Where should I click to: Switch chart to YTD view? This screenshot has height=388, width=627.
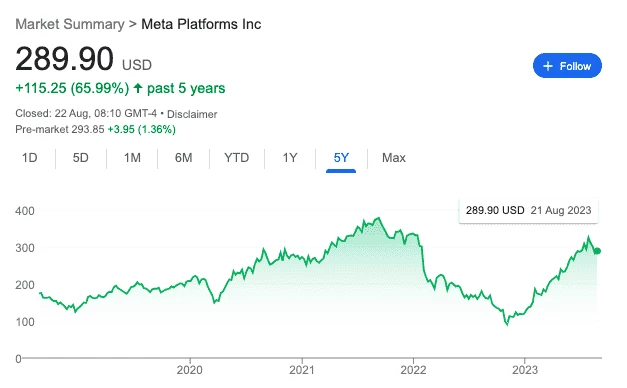(x=237, y=158)
